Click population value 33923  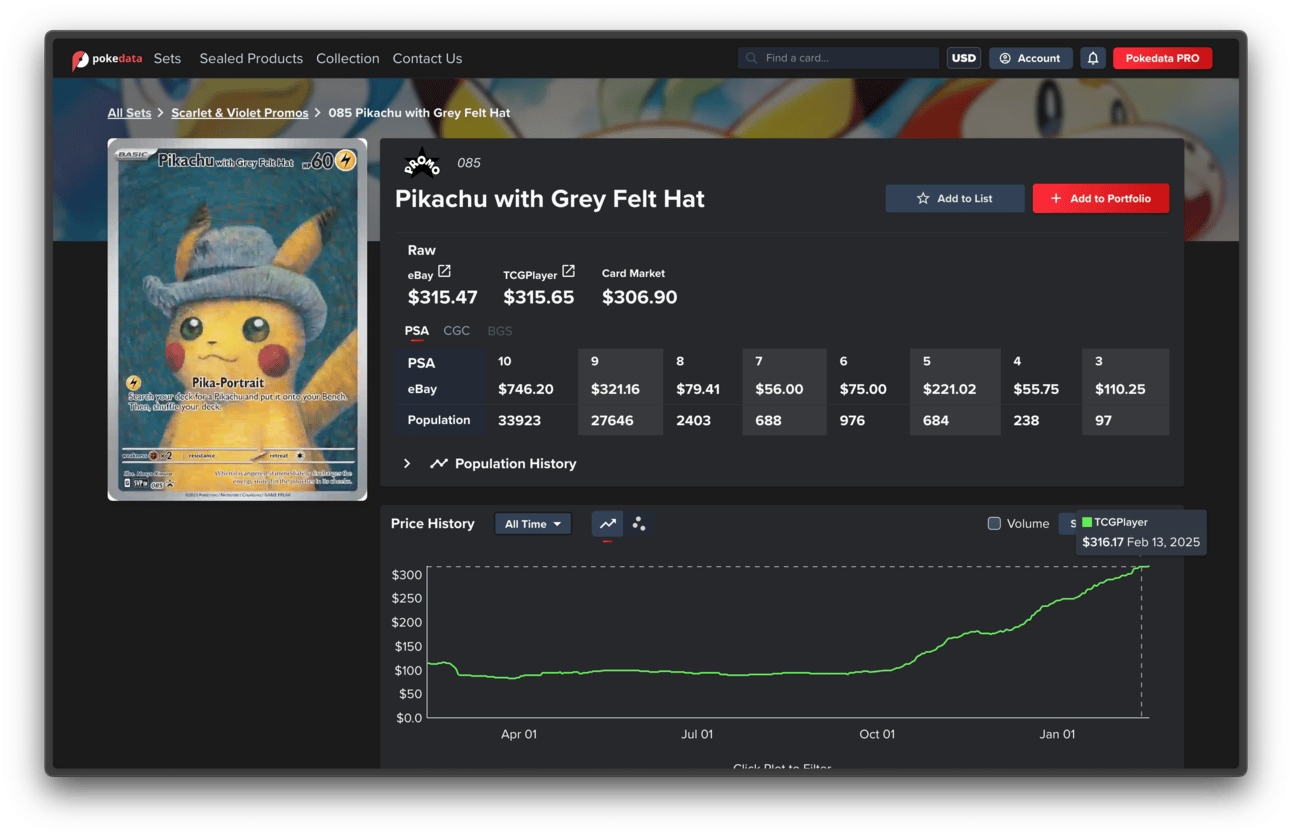519,421
